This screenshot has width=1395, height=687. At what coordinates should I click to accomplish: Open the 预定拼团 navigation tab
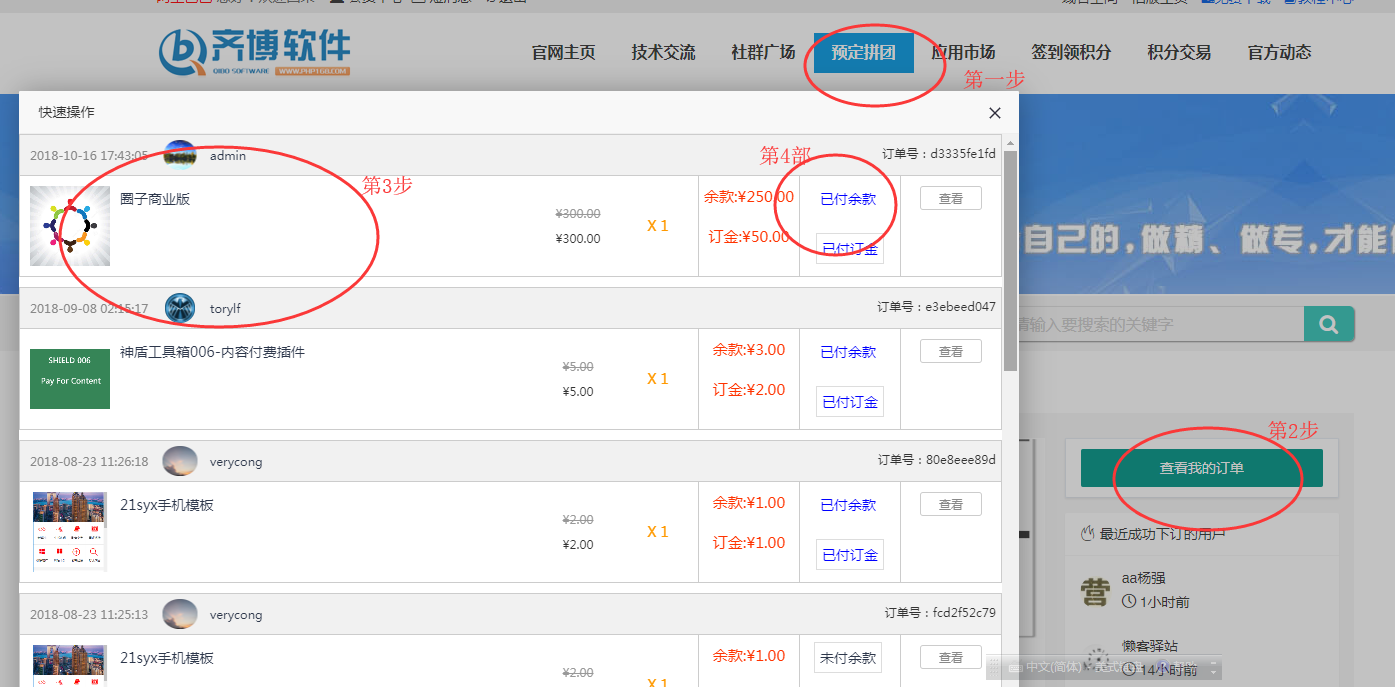863,53
